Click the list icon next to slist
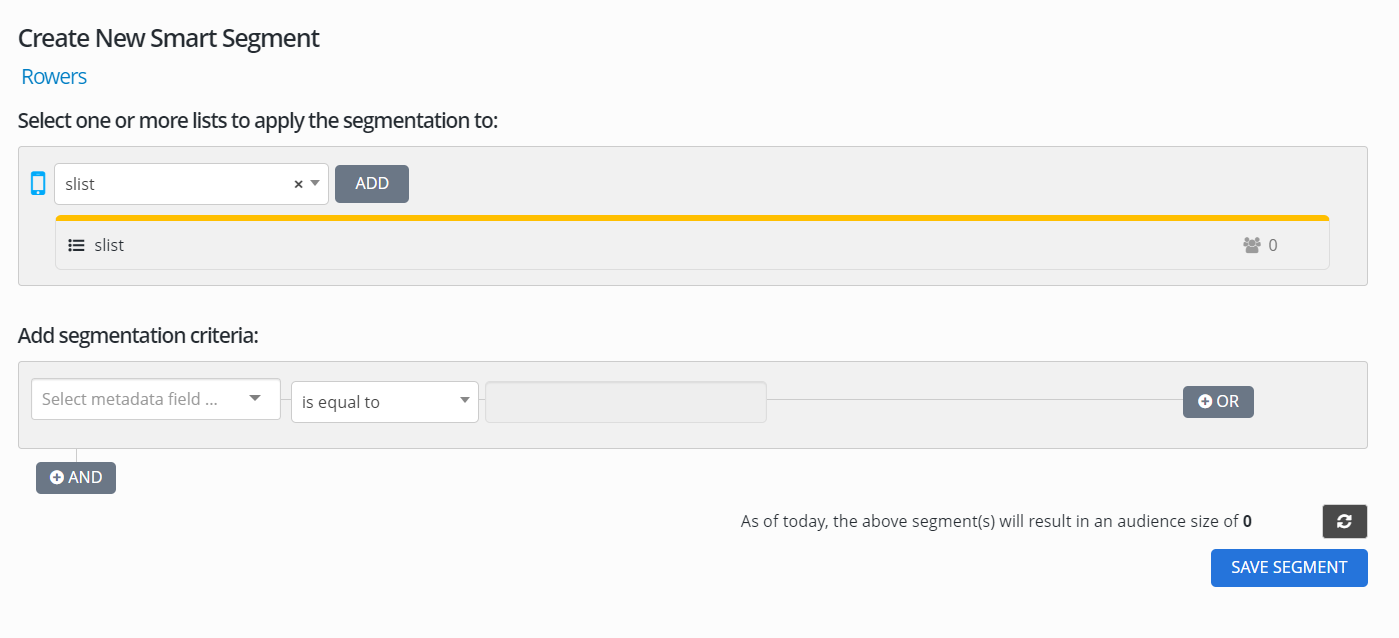The image size is (1399, 638). click(76, 244)
